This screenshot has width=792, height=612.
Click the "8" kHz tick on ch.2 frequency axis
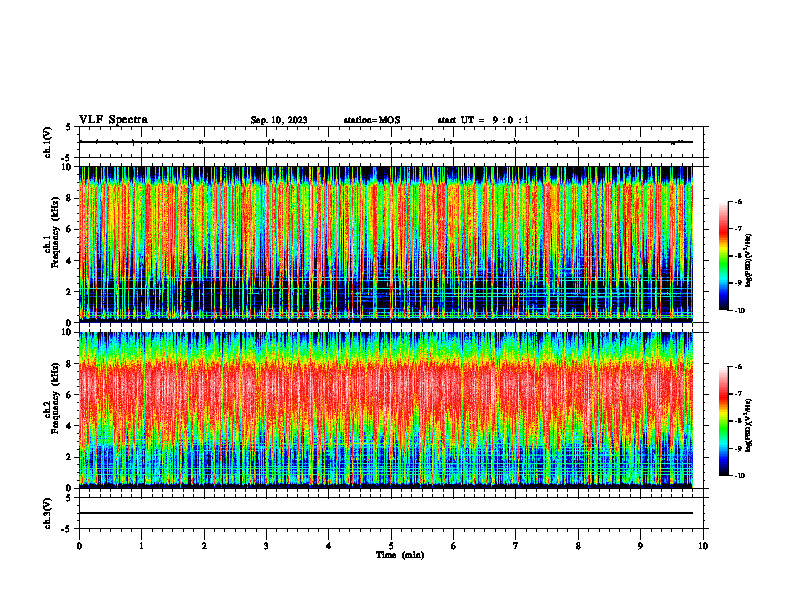70,364
